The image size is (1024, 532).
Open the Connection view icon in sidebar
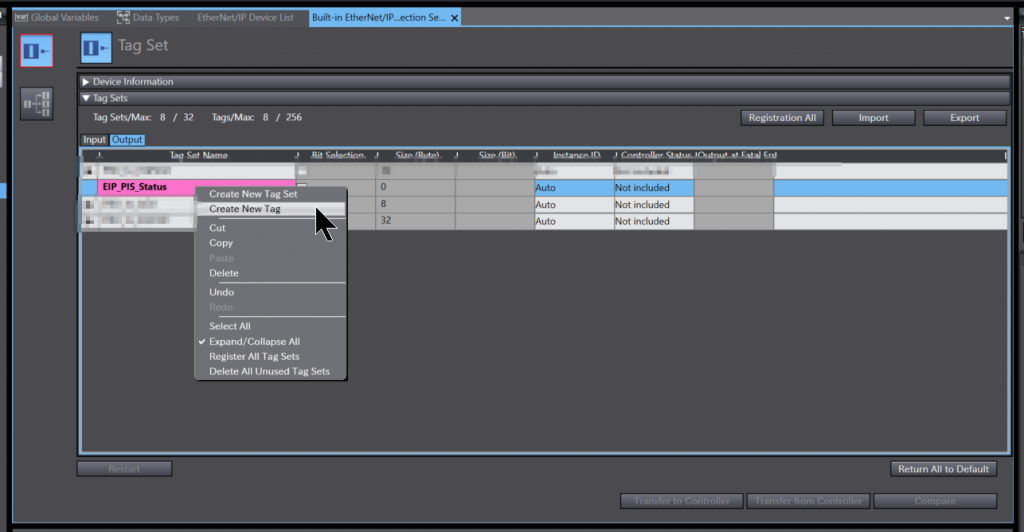(x=37, y=103)
